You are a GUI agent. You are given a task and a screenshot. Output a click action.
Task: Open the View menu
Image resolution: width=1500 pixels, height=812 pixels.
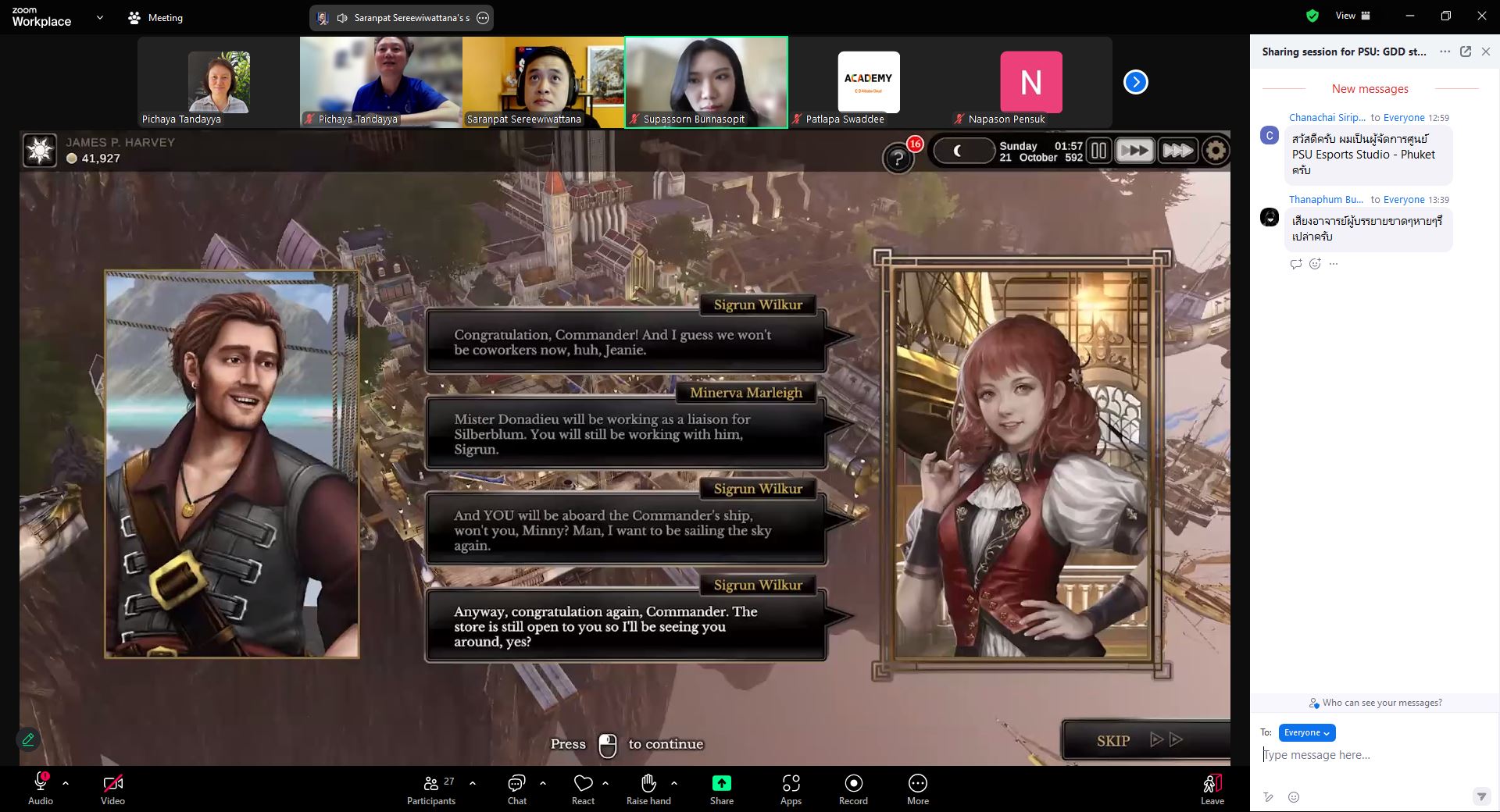tap(1352, 16)
